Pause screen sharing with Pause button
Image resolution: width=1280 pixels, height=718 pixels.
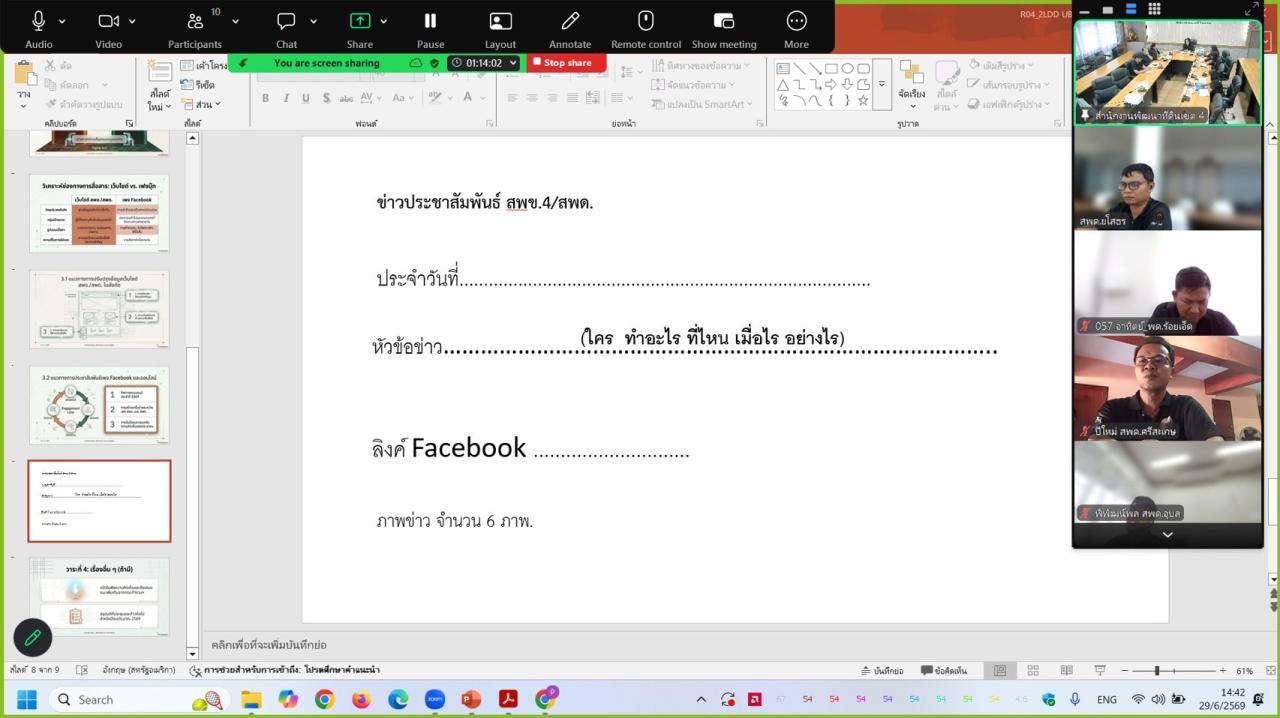[430, 29]
